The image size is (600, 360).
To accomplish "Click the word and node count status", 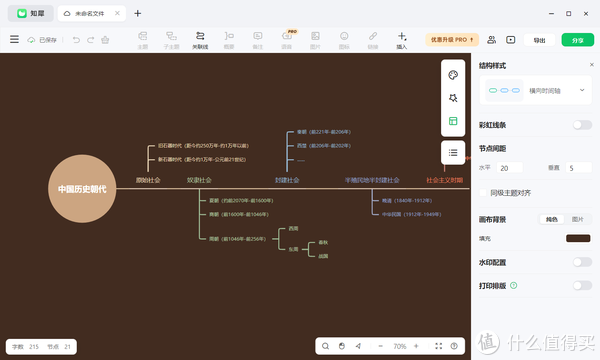I will pos(41,347).
